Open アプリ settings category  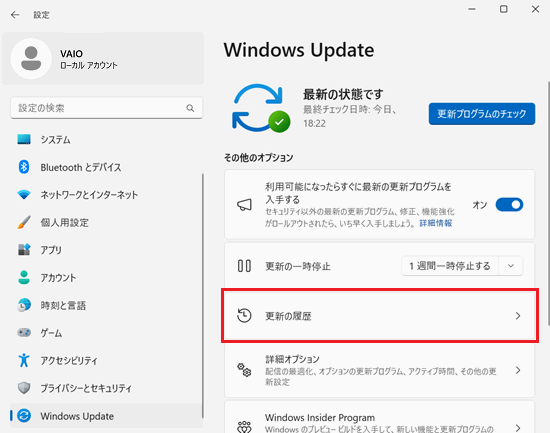(x=106, y=249)
